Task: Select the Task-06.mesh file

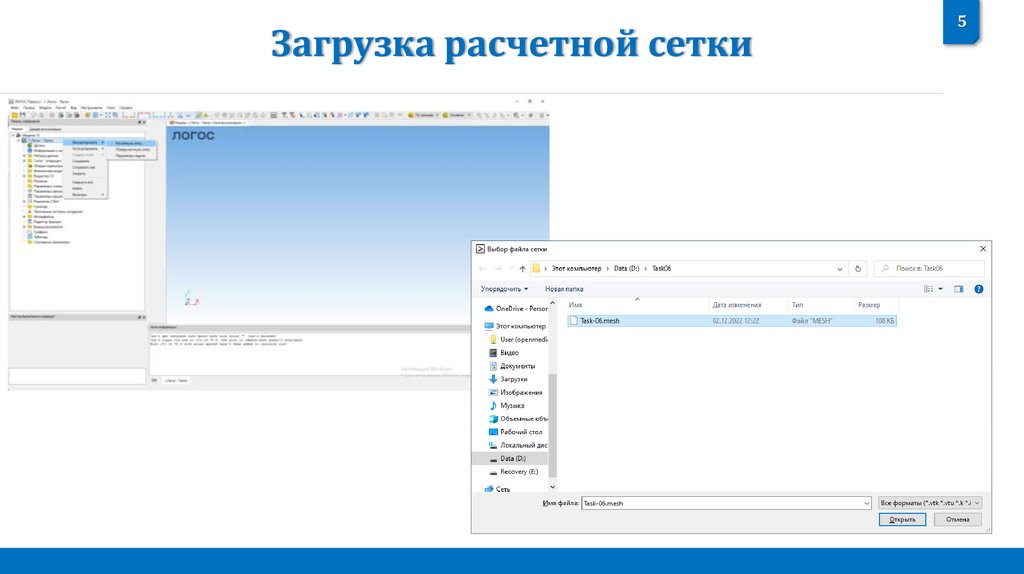Action: (731, 321)
